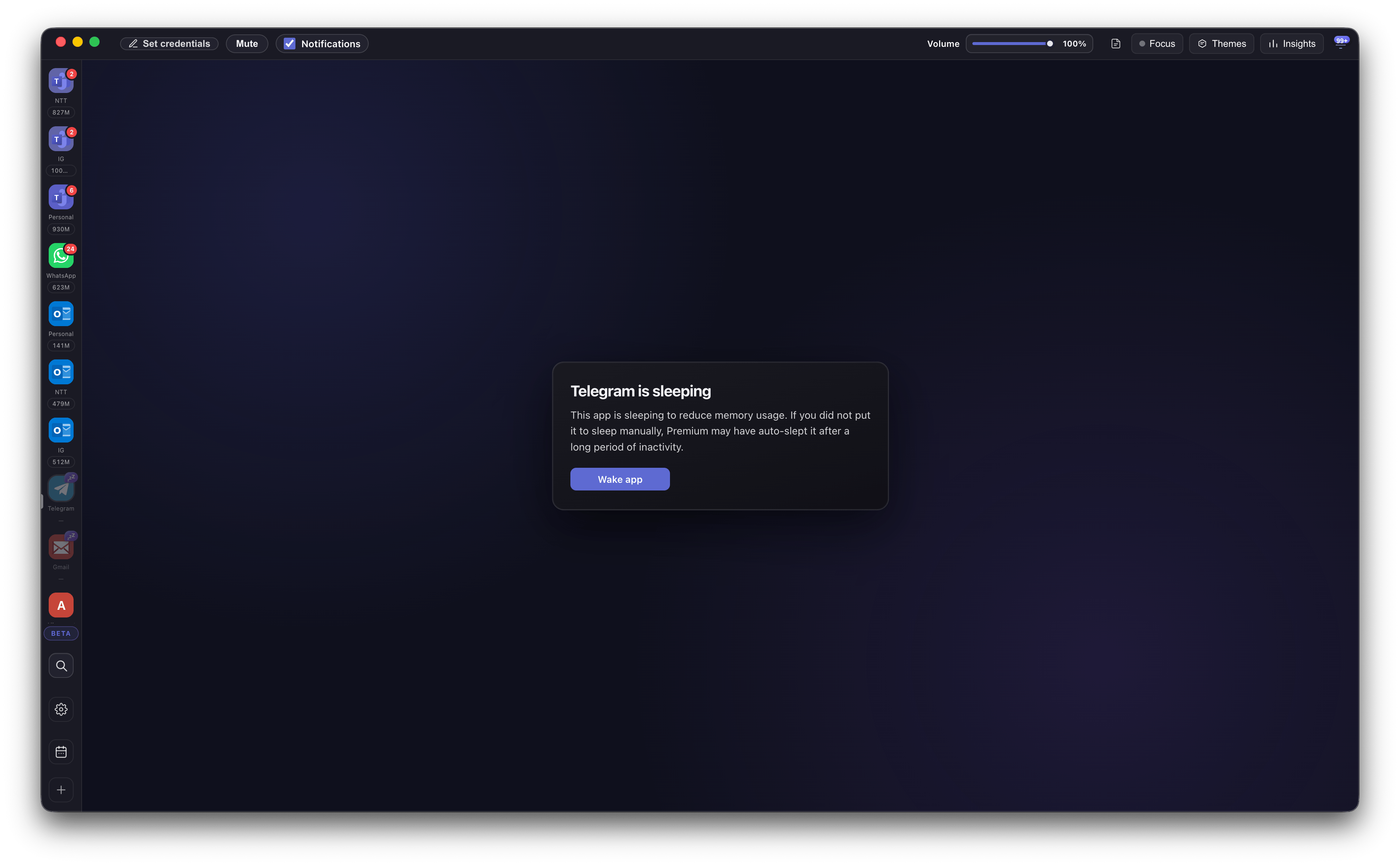The image size is (1400, 866).
Task: Adjust the Volume slider
Action: pyautogui.click(x=1012, y=44)
